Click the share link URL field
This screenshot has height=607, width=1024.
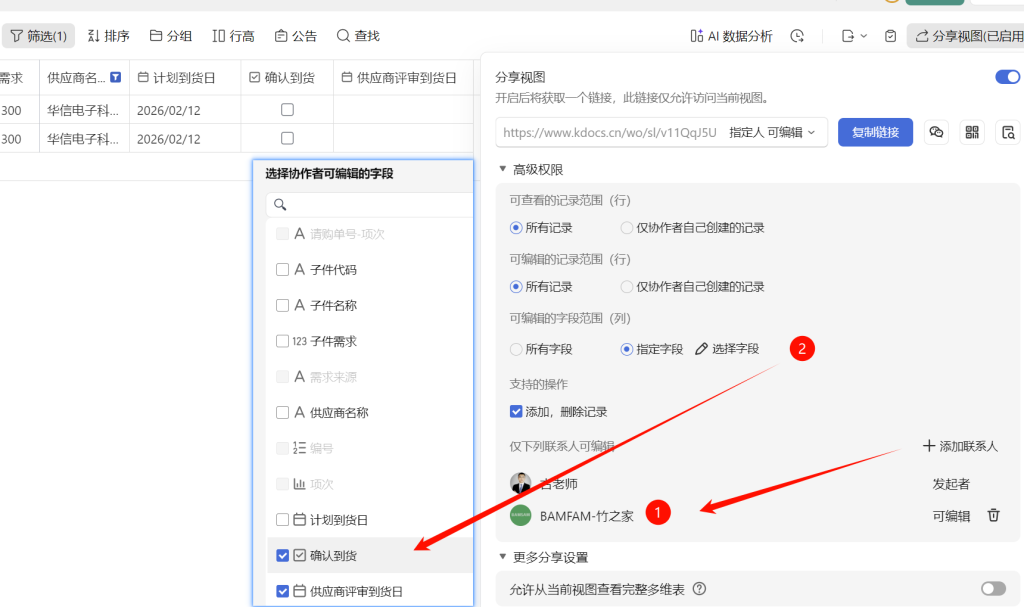tap(609, 132)
